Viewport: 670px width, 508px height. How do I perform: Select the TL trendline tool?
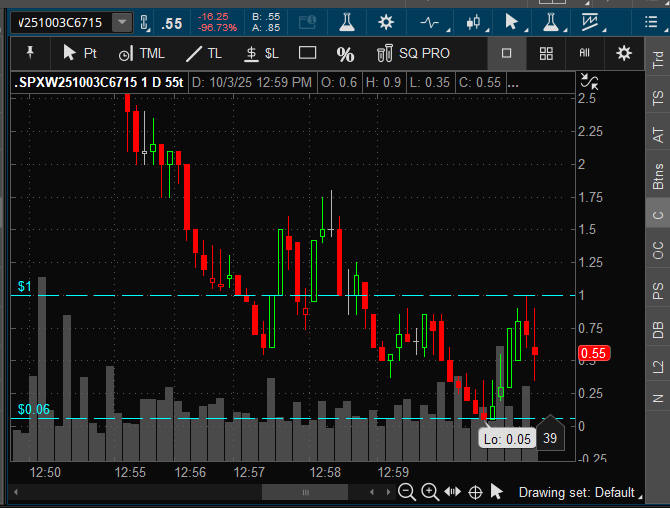204,53
